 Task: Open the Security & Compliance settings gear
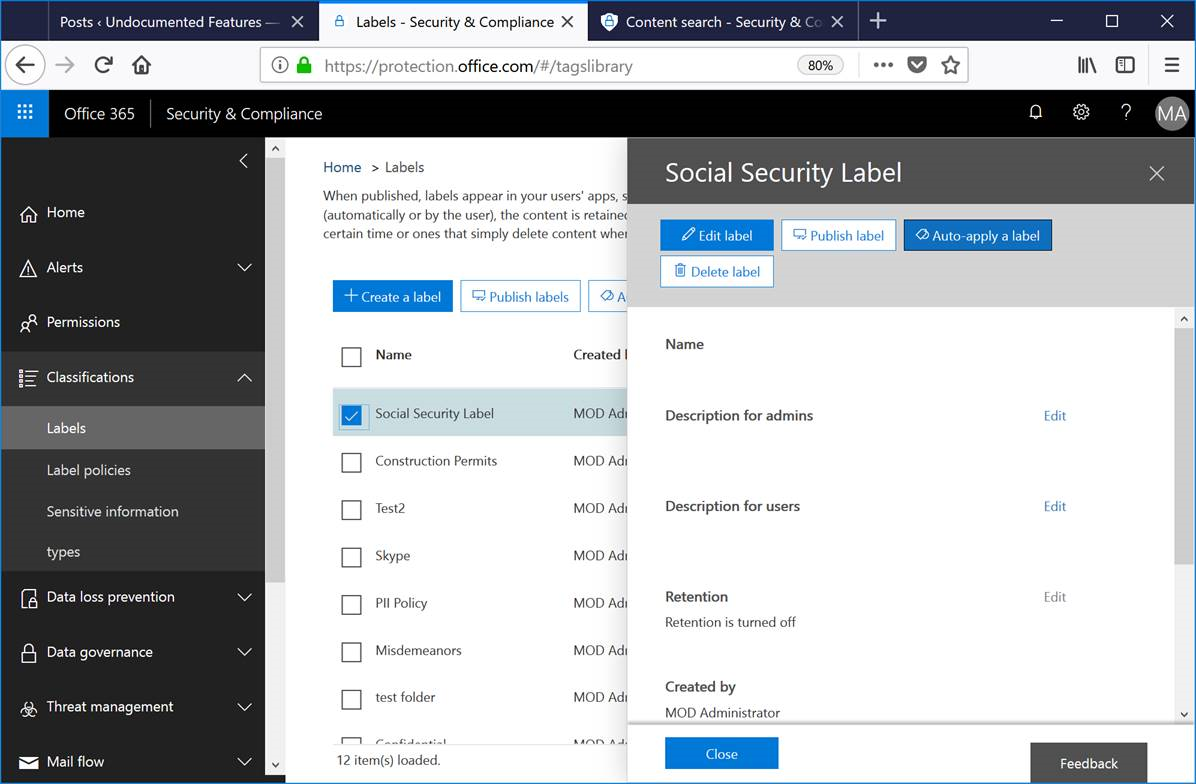pos(1081,112)
